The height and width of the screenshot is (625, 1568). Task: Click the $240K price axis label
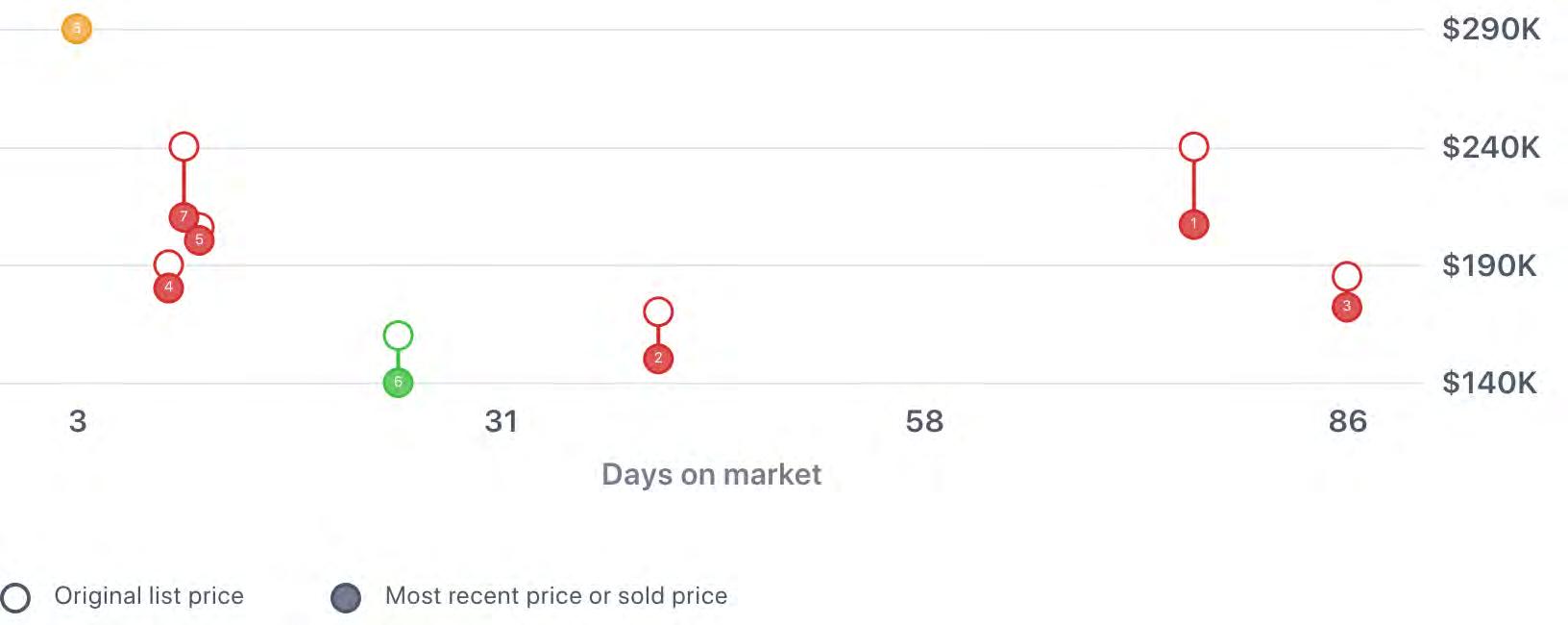tap(1490, 147)
